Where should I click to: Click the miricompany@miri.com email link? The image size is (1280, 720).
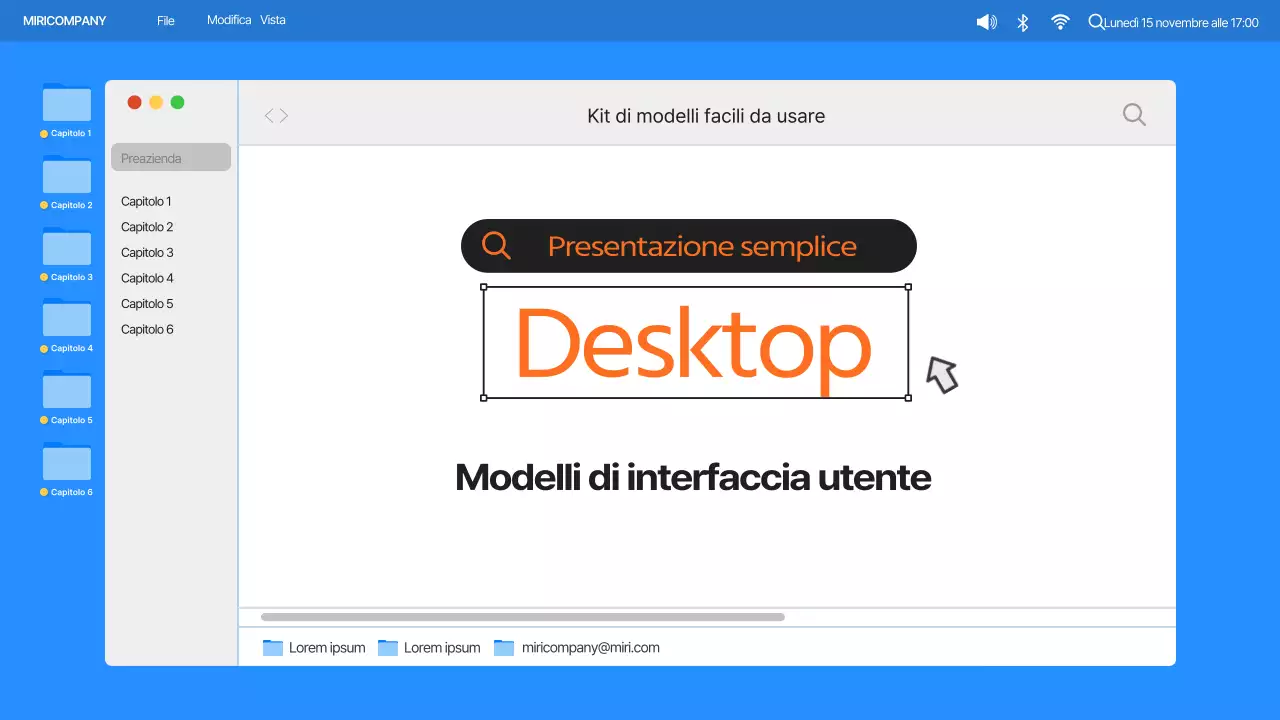coord(590,647)
